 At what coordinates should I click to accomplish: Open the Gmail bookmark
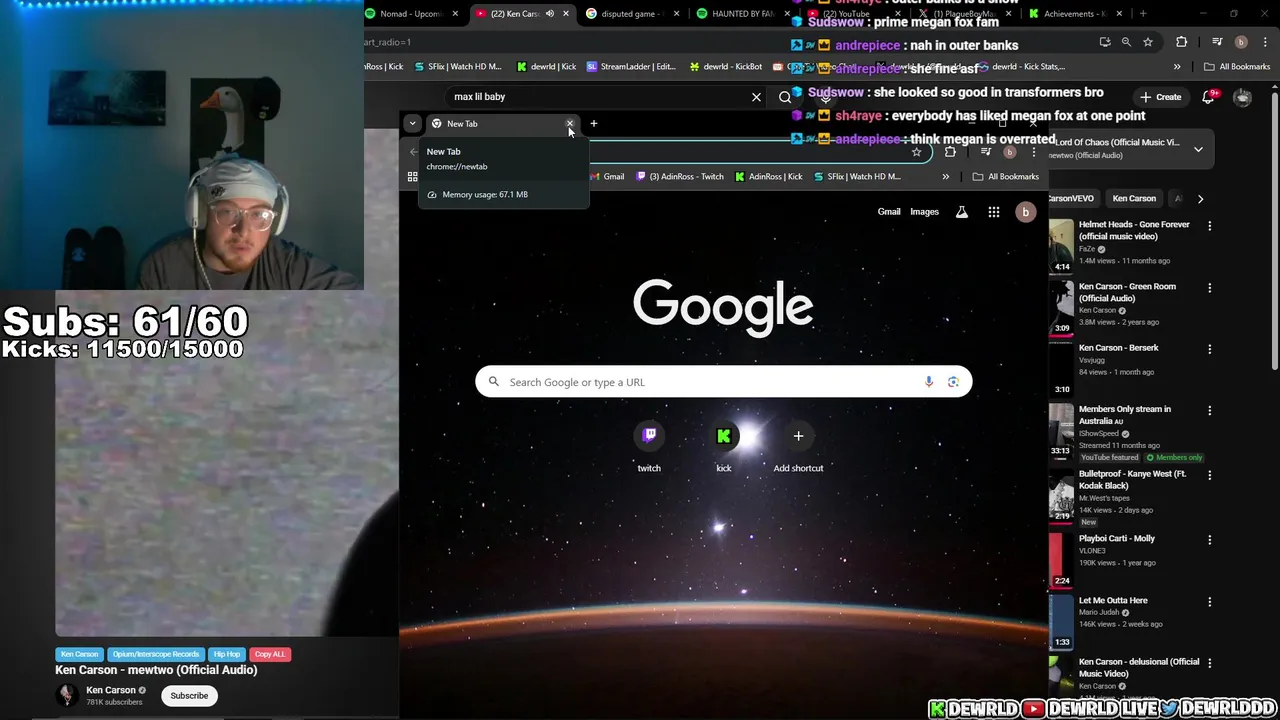pos(607,177)
